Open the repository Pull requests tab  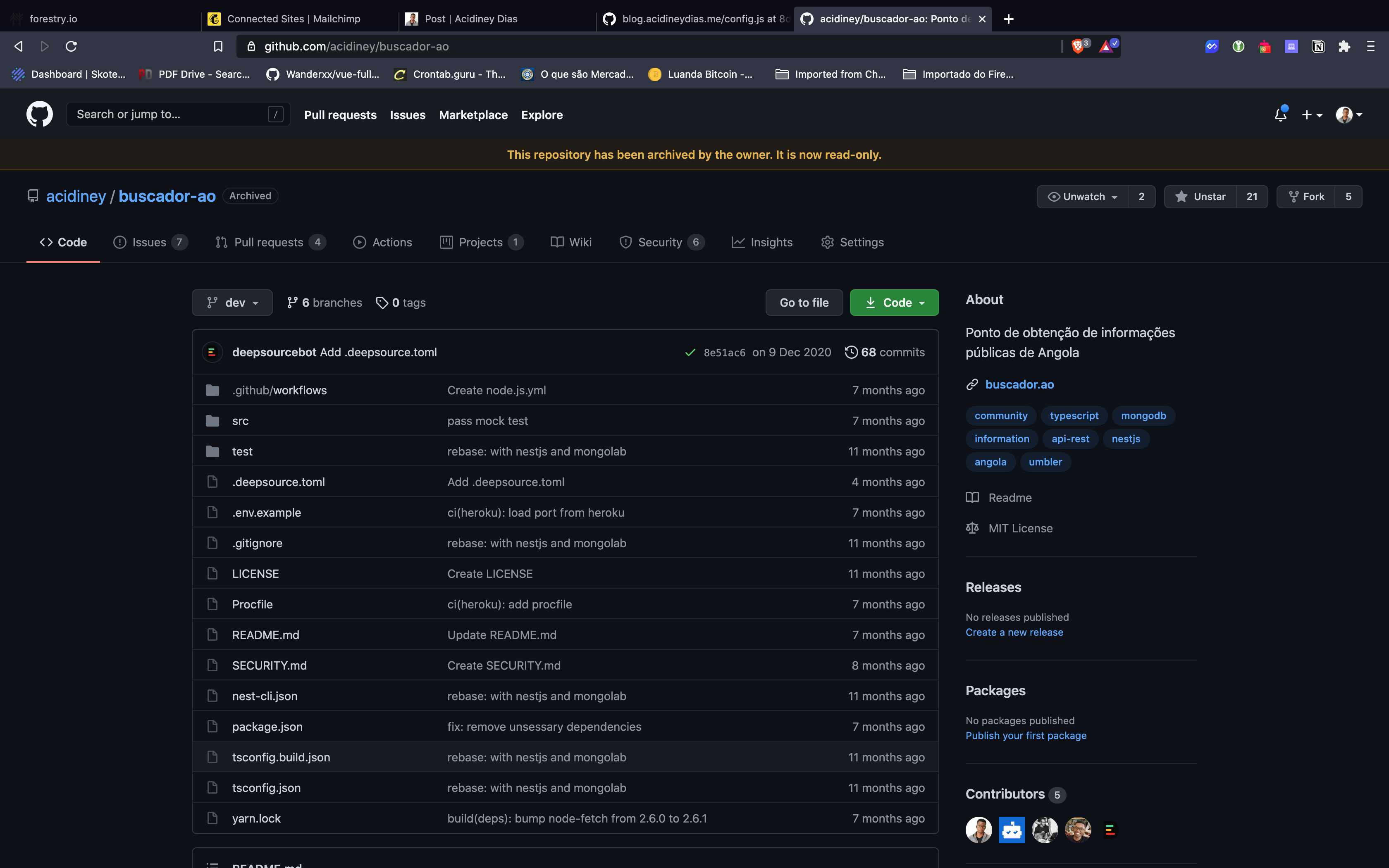pyautogui.click(x=270, y=242)
